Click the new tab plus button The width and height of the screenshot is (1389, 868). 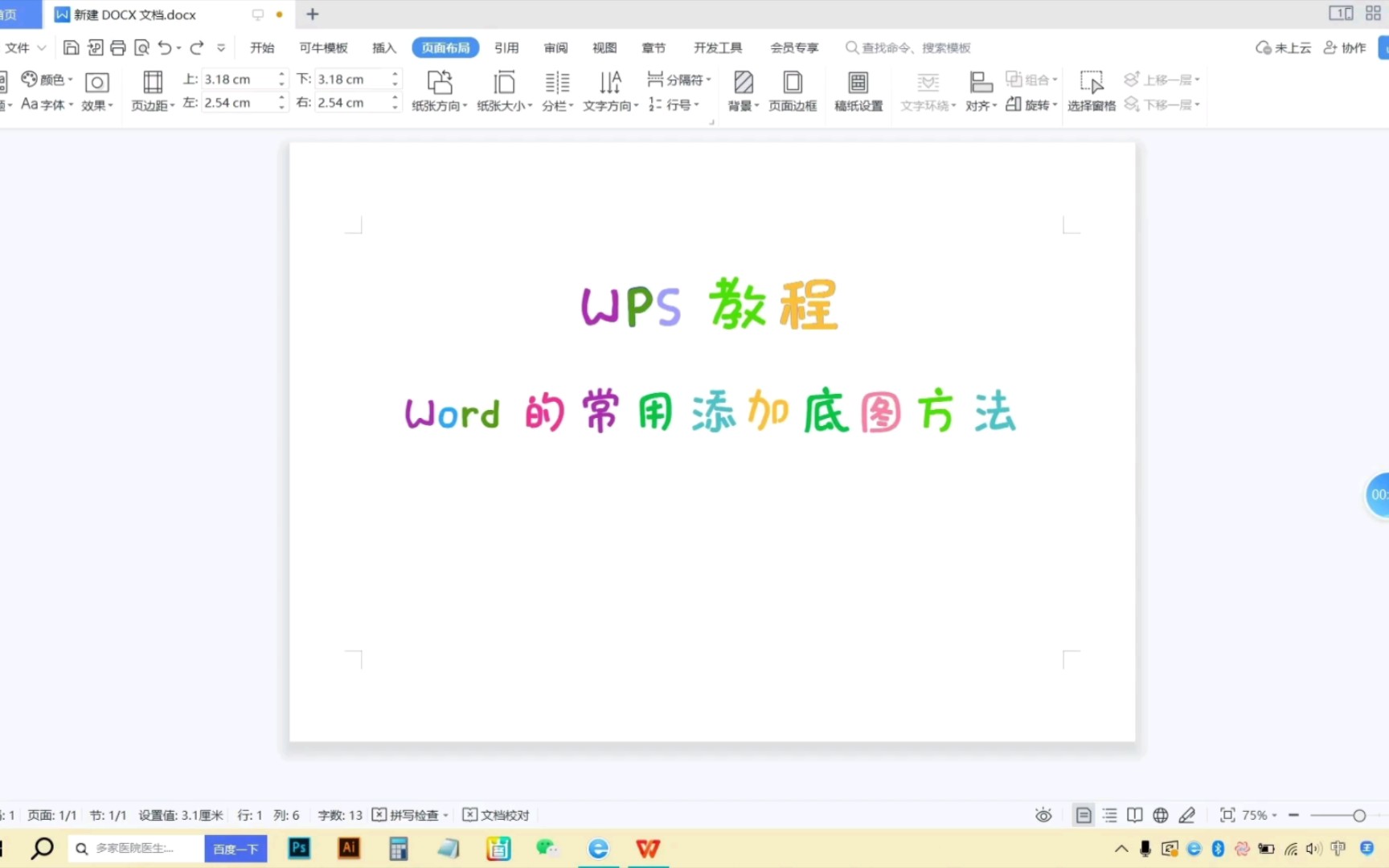pos(313,14)
